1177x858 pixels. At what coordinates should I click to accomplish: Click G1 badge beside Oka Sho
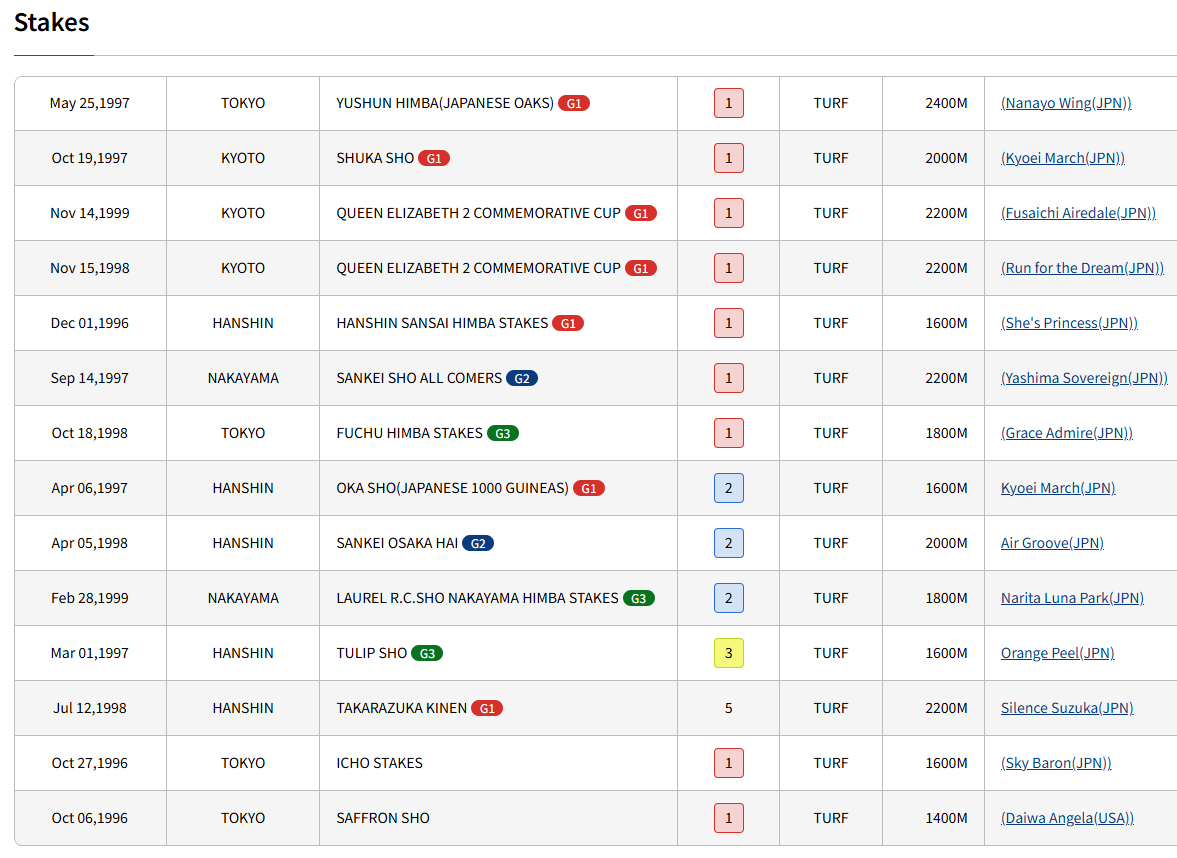click(x=589, y=488)
